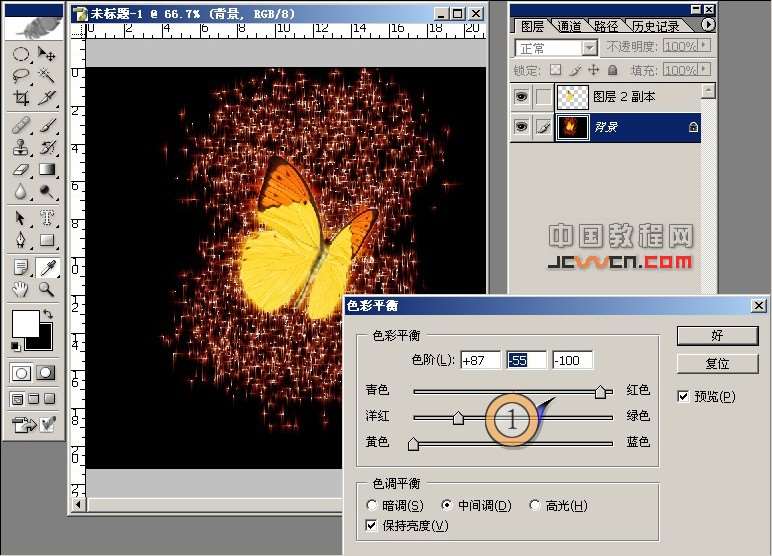Switch to the 通道 channels tab
The width and height of the screenshot is (772, 556).
coord(570,26)
